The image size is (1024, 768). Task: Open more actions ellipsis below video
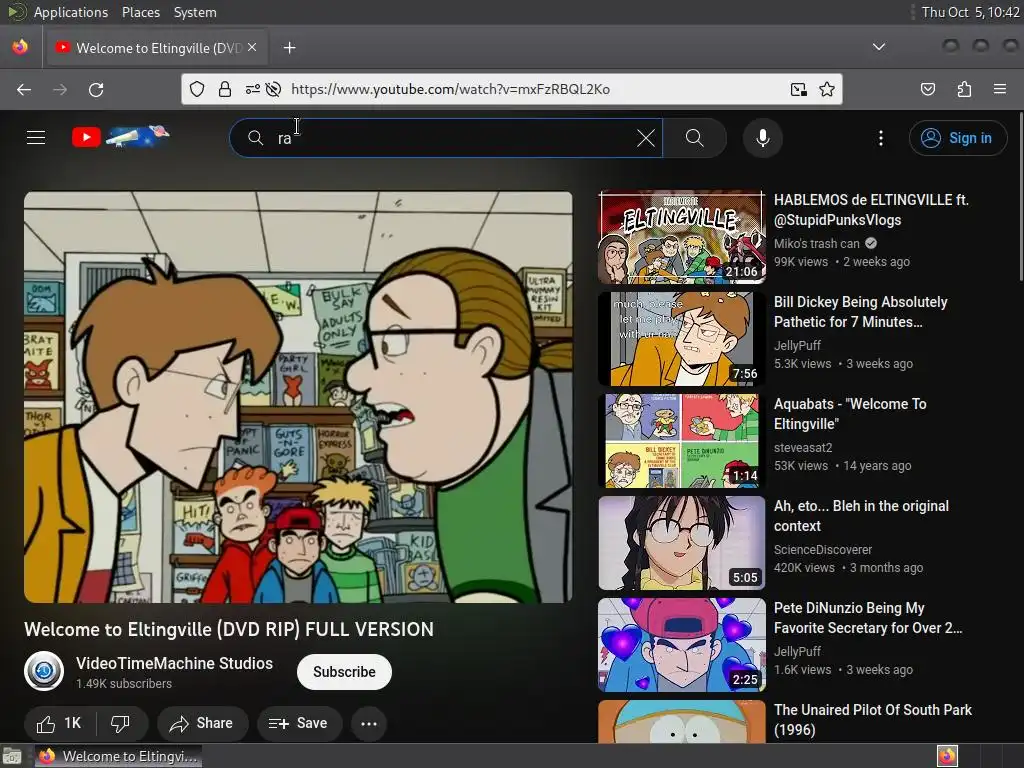(x=369, y=724)
